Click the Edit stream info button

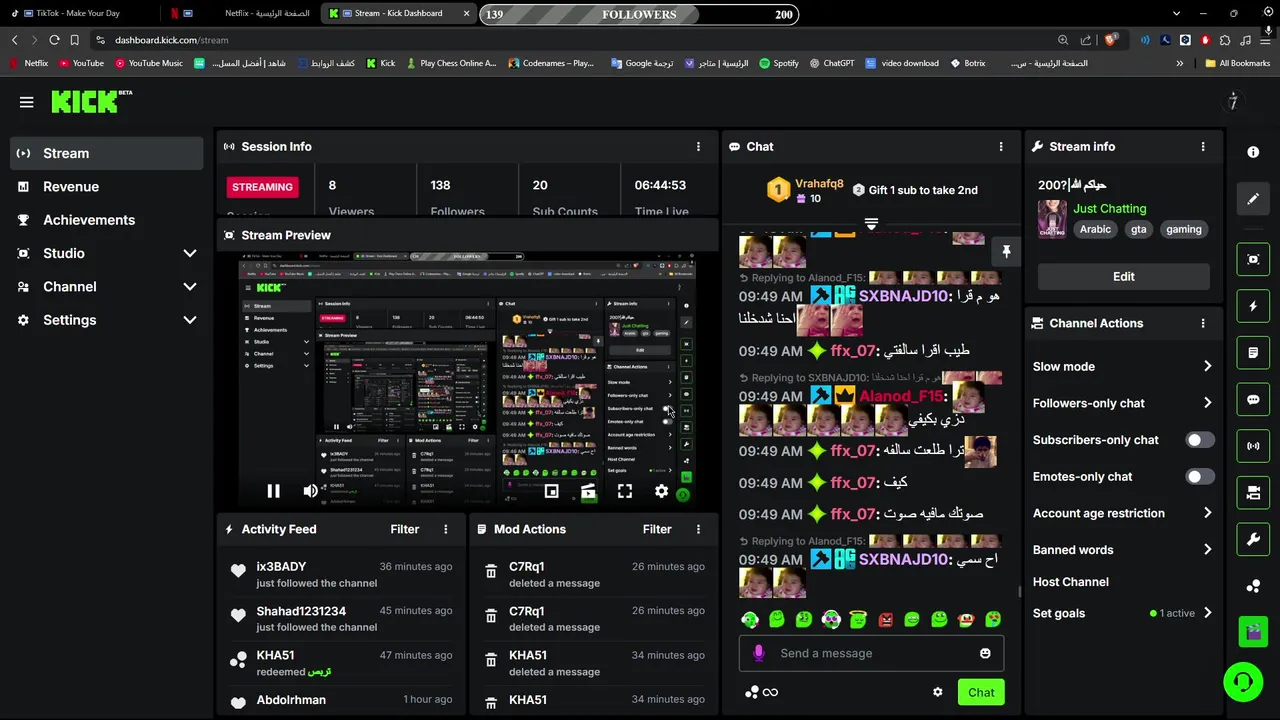1123,277
